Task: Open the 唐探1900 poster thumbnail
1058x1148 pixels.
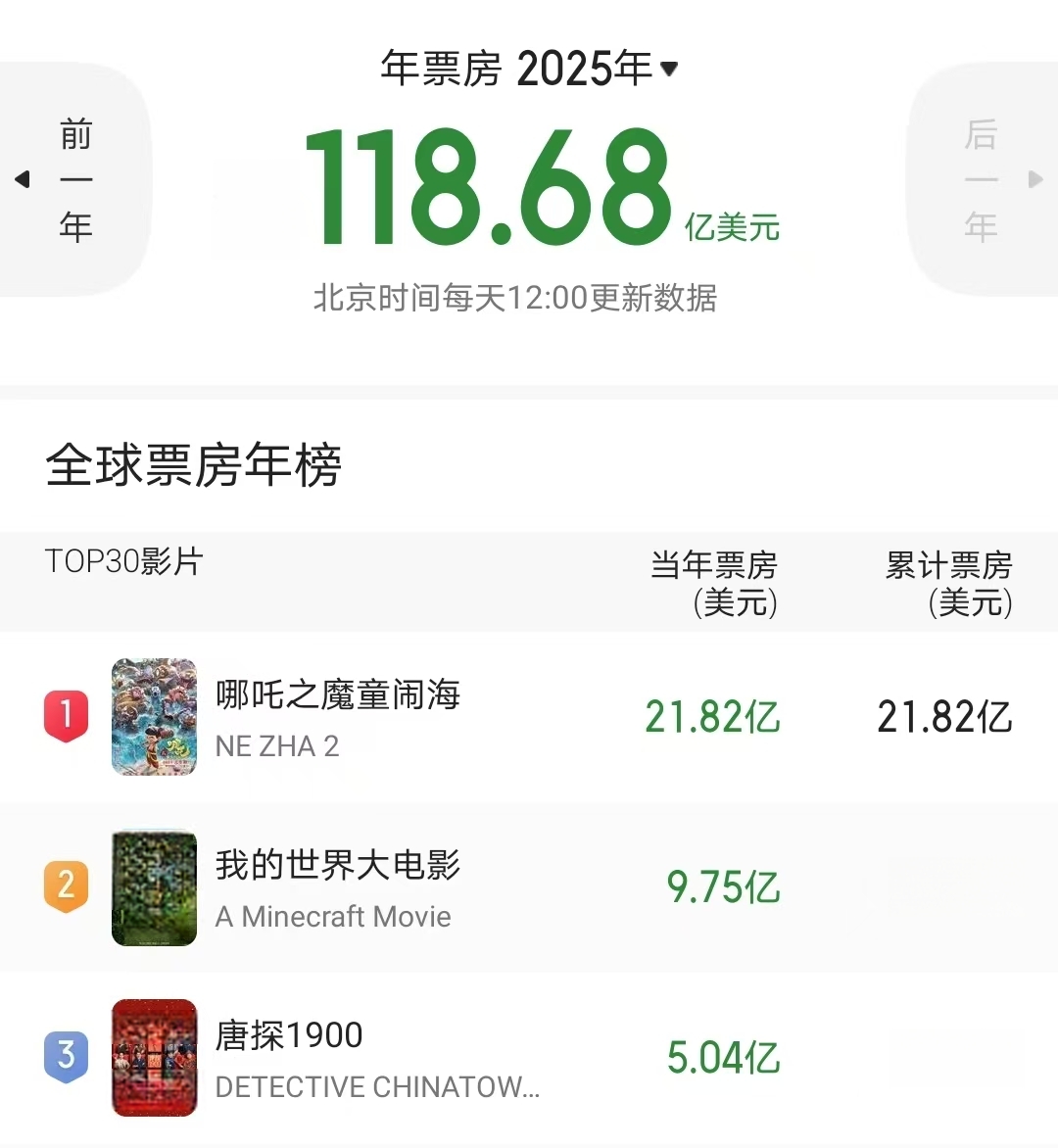Action: [154, 1057]
